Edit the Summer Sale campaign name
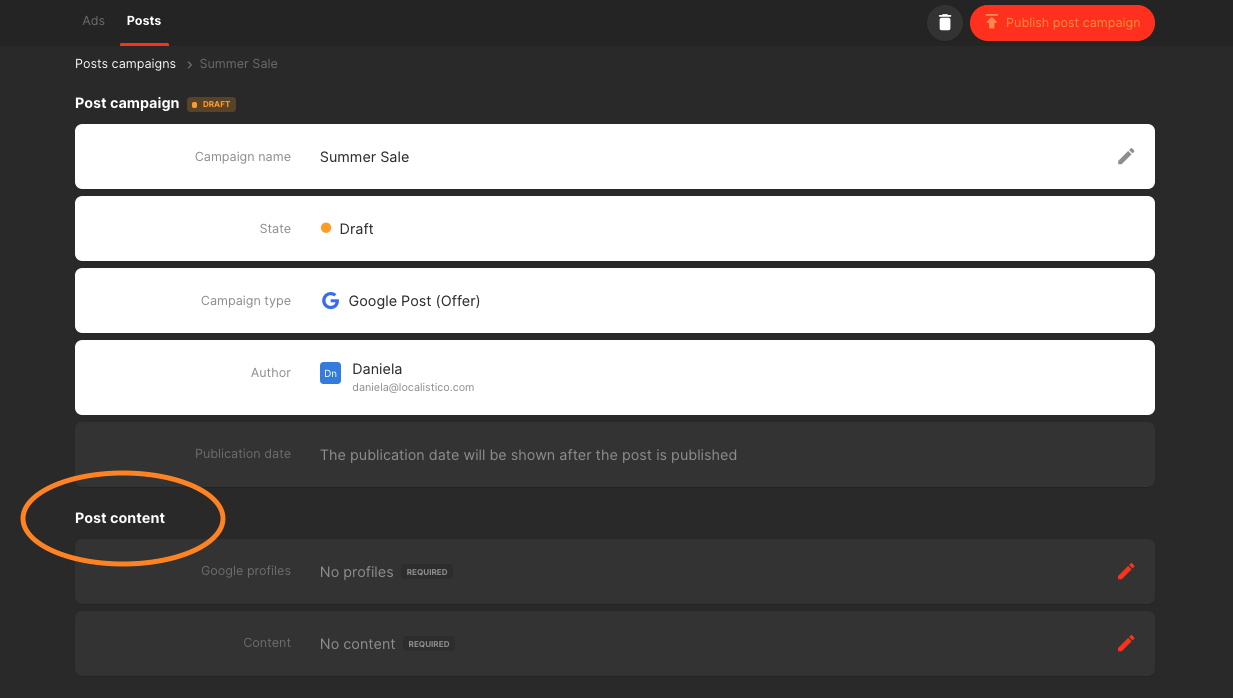1233x698 pixels. [1126, 156]
